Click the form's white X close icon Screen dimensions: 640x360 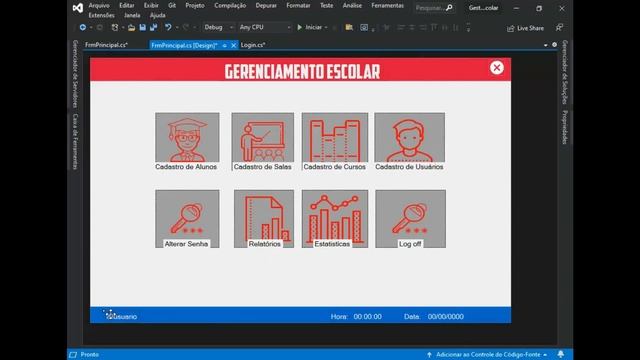497,68
